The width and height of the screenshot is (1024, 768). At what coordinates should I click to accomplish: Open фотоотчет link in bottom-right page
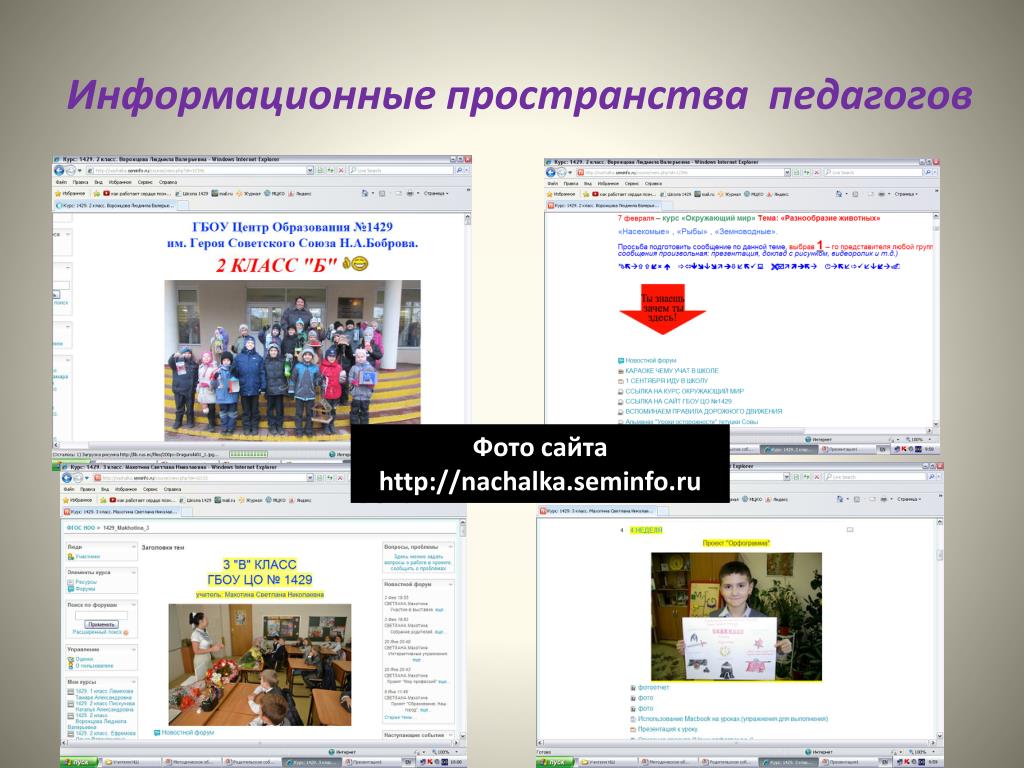[x=653, y=688]
